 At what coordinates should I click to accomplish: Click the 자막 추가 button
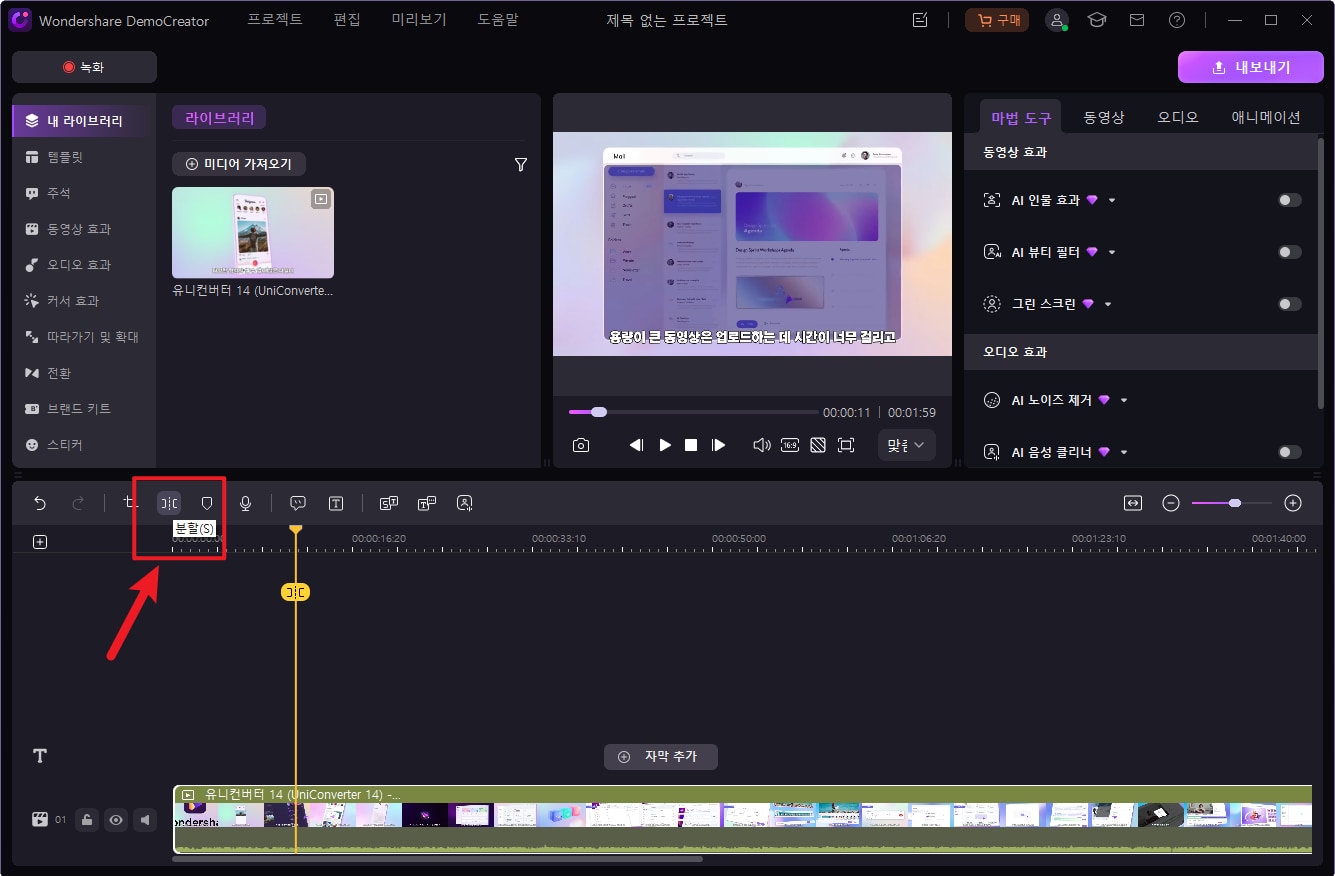660,757
